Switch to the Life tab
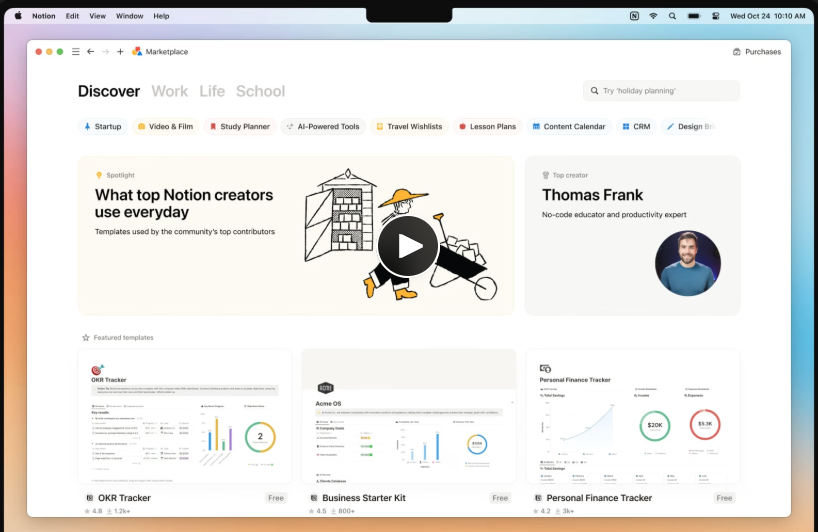 click(x=212, y=91)
